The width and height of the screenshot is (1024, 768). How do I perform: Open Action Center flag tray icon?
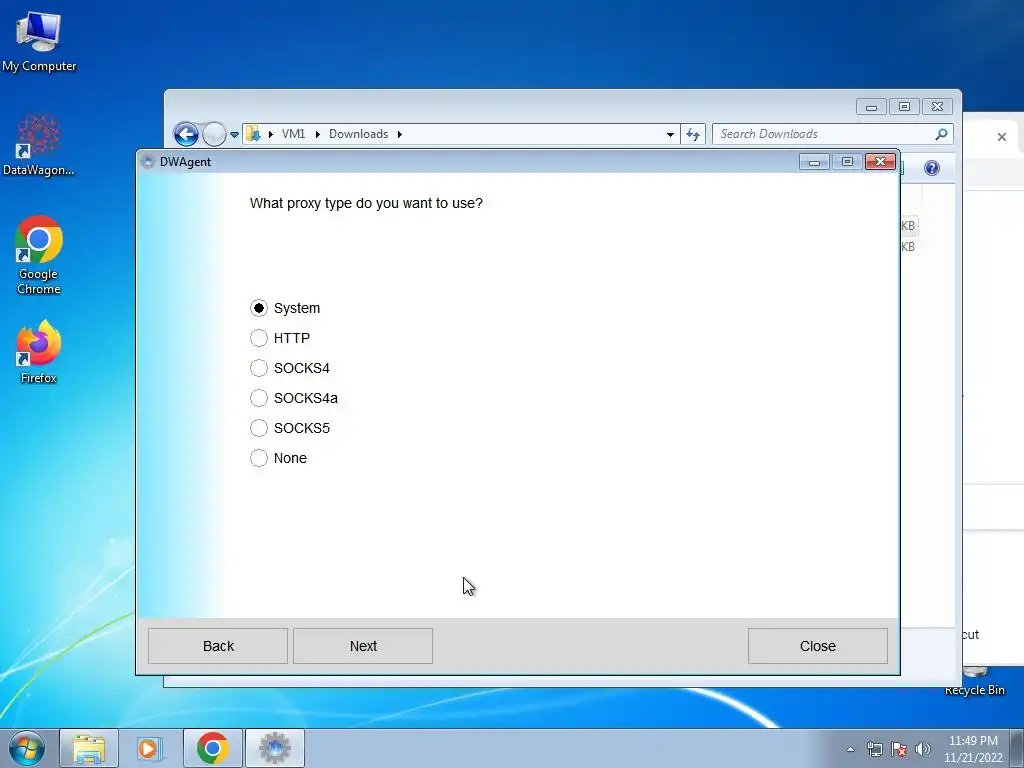coord(899,749)
